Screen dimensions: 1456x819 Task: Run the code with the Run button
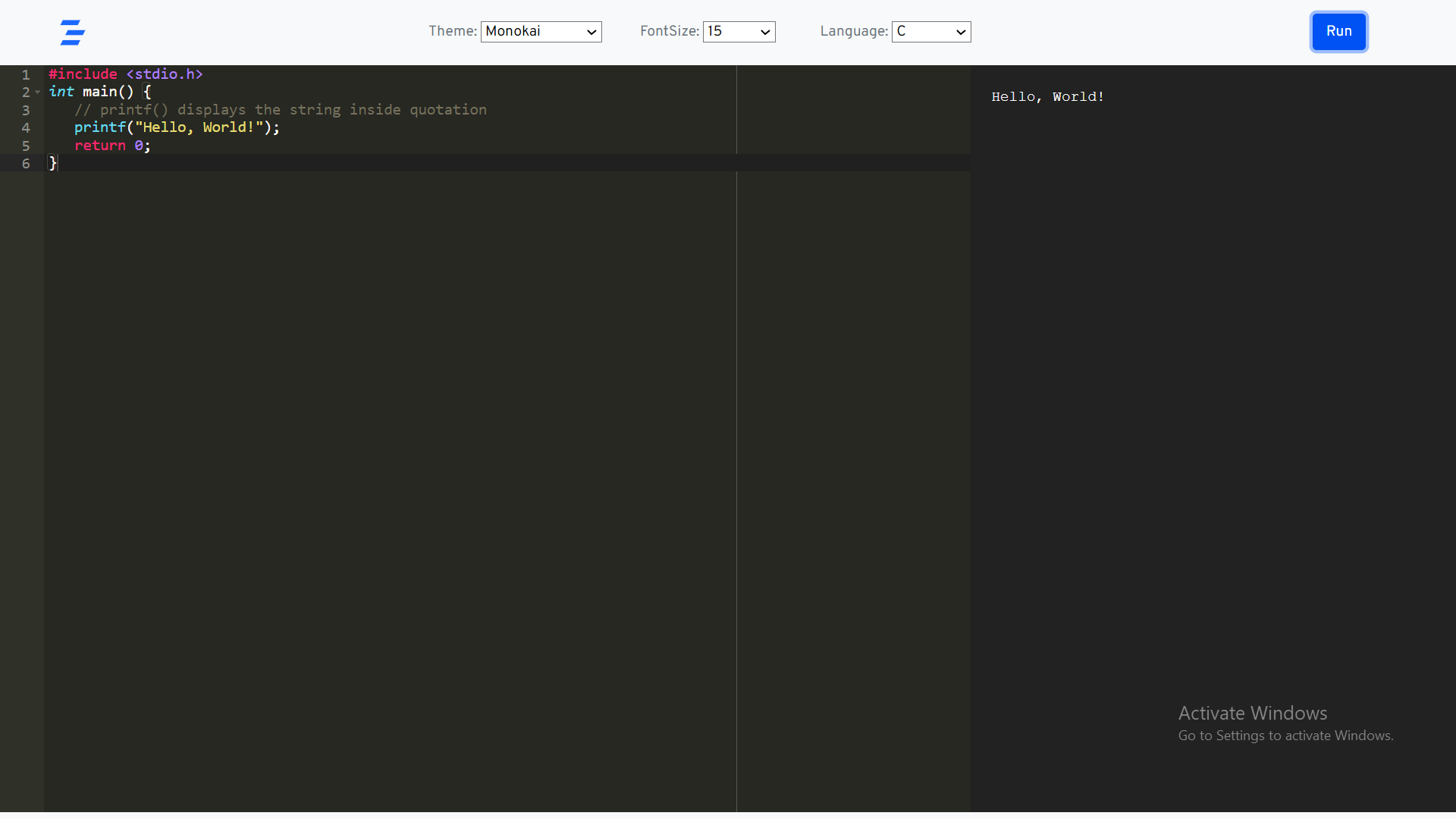(x=1338, y=32)
